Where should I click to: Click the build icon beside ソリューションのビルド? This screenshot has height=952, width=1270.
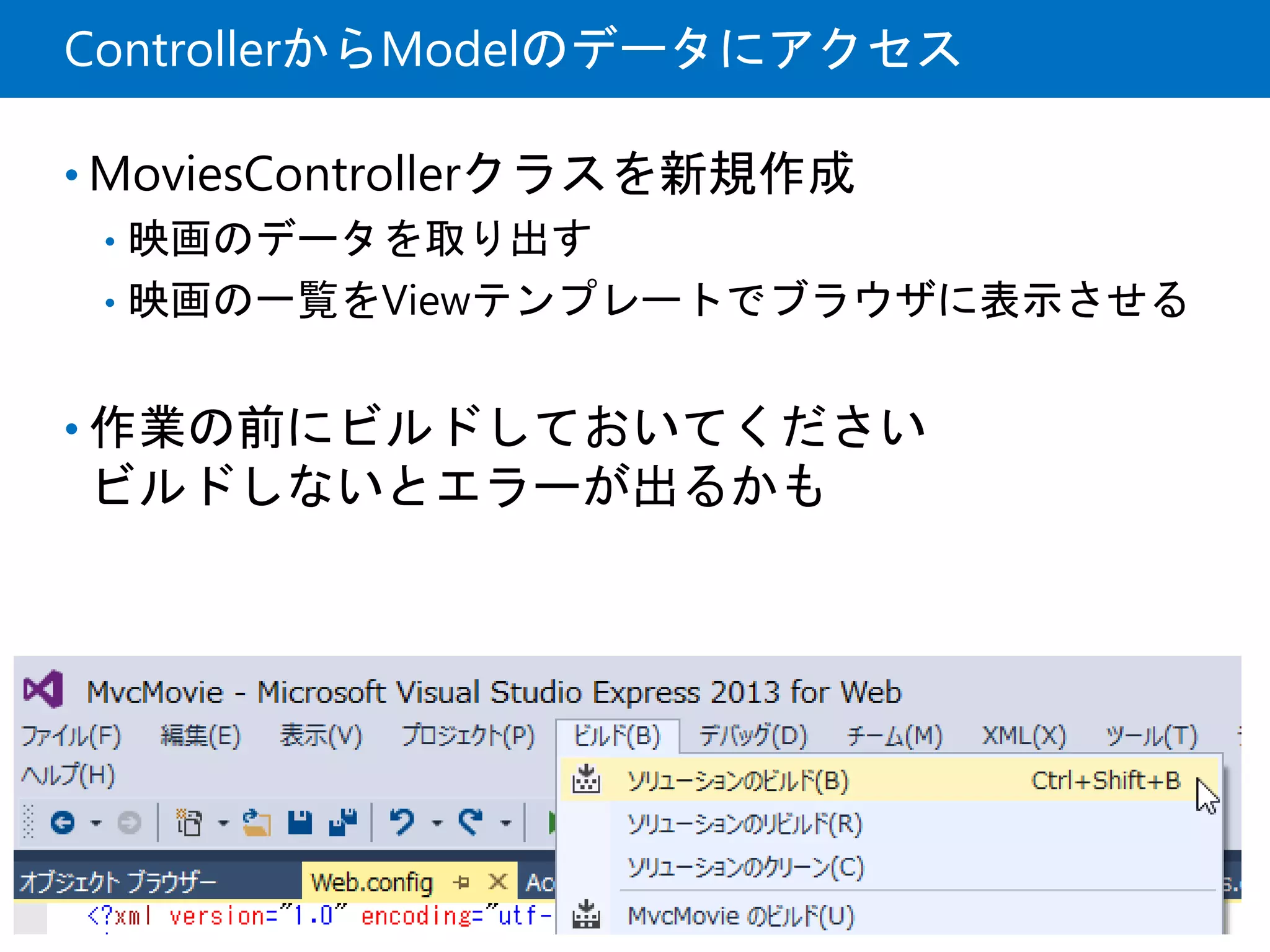(586, 780)
